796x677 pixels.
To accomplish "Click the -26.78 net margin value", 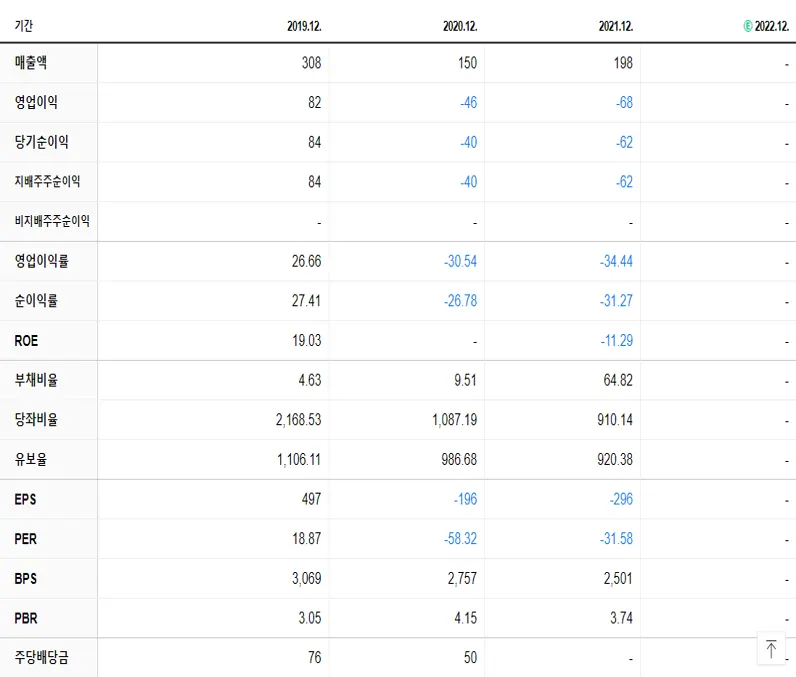I will [x=460, y=301].
